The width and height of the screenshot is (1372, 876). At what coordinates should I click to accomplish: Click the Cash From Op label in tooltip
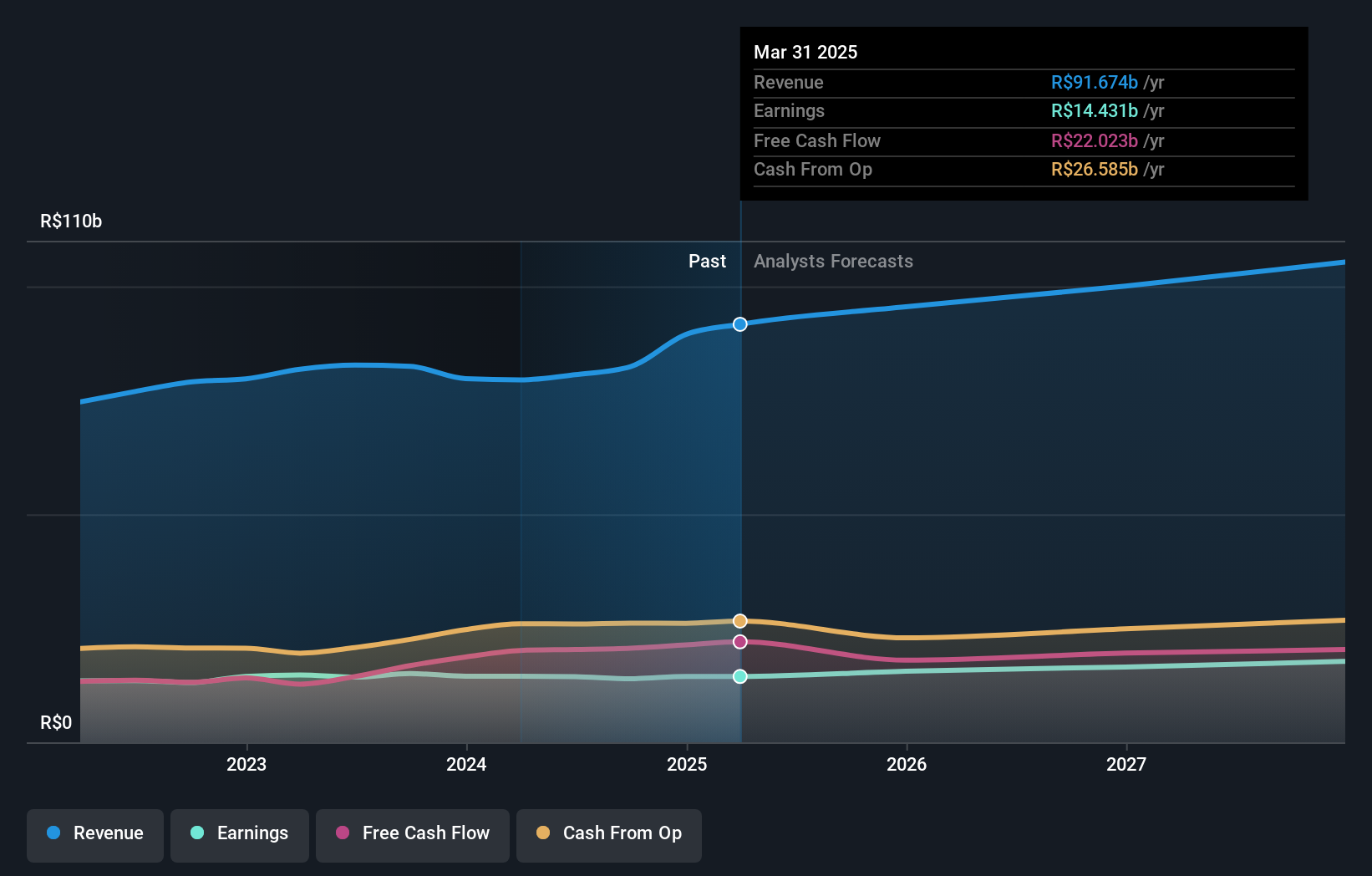pyautogui.click(x=812, y=169)
